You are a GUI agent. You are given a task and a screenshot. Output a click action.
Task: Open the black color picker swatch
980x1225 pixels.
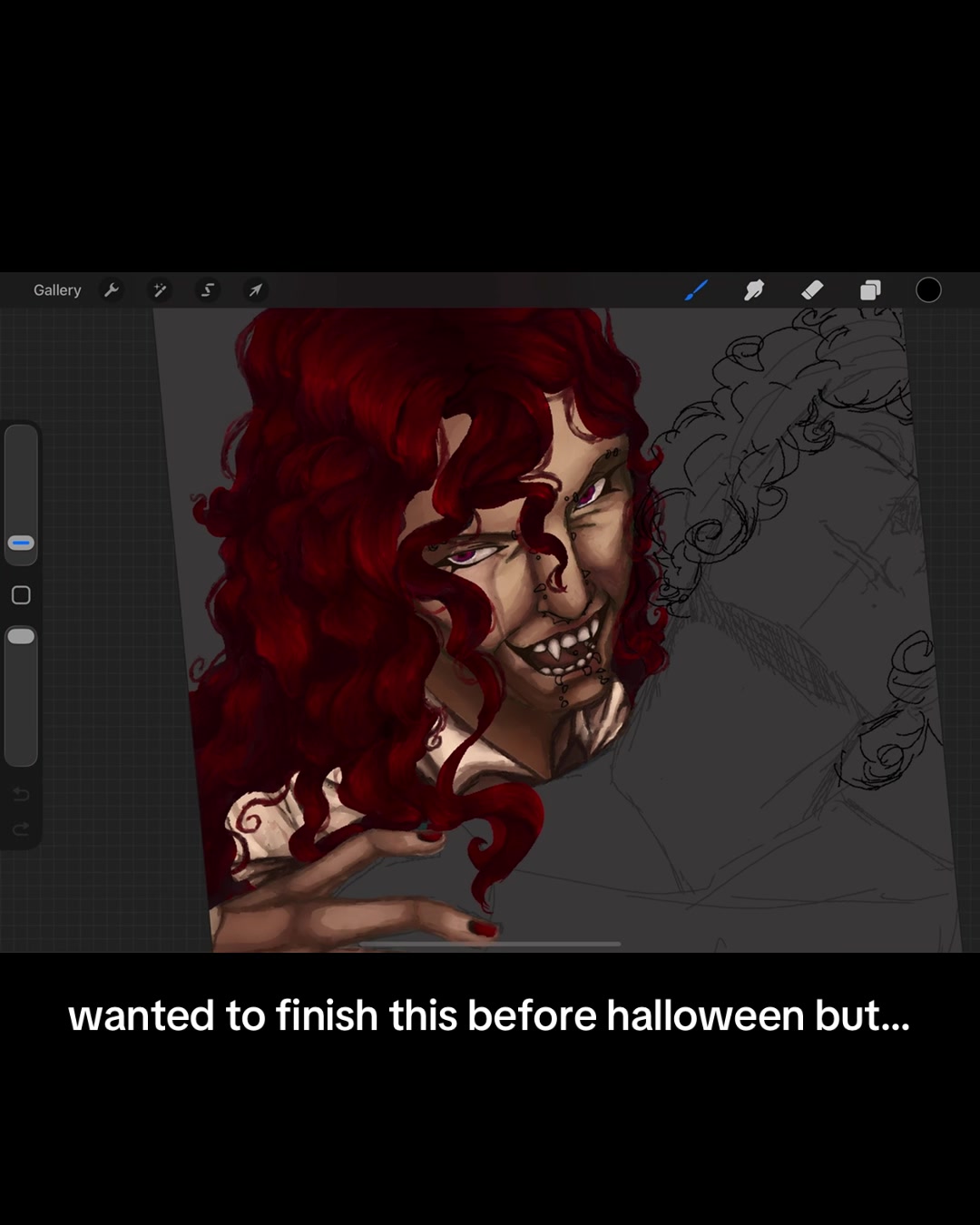[928, 290]
